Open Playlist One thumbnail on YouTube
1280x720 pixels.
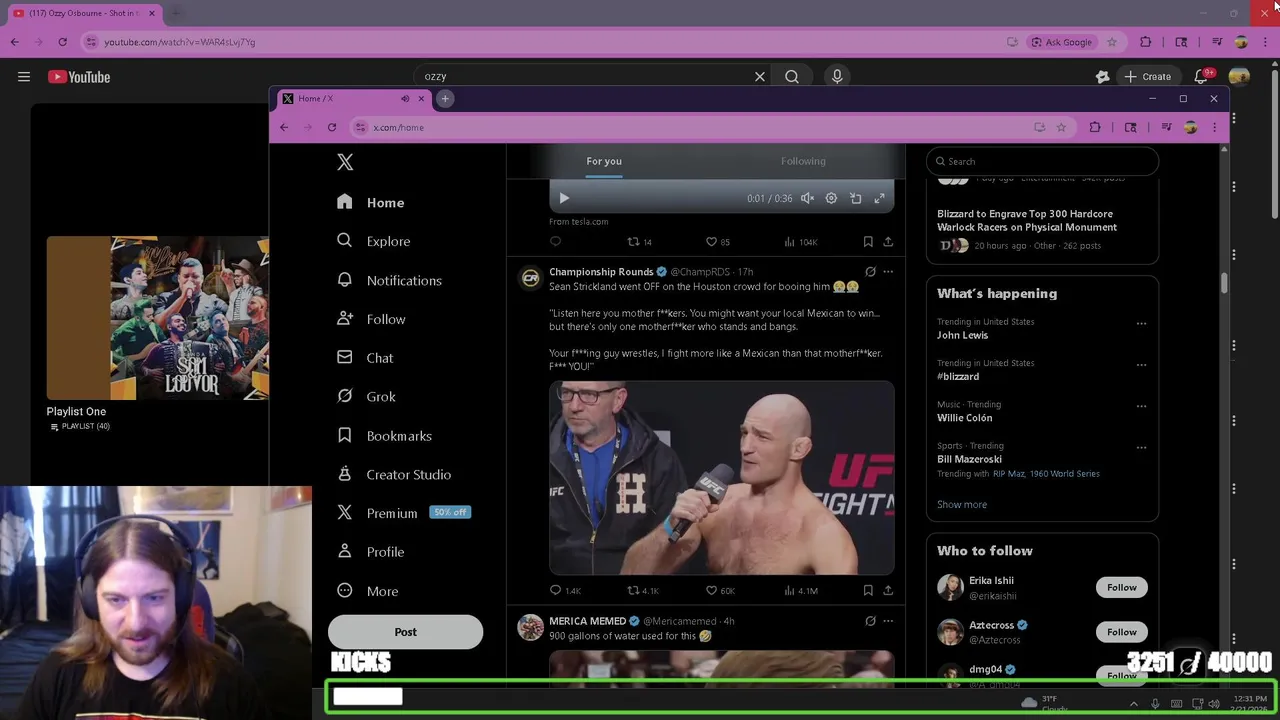(158, 318)
